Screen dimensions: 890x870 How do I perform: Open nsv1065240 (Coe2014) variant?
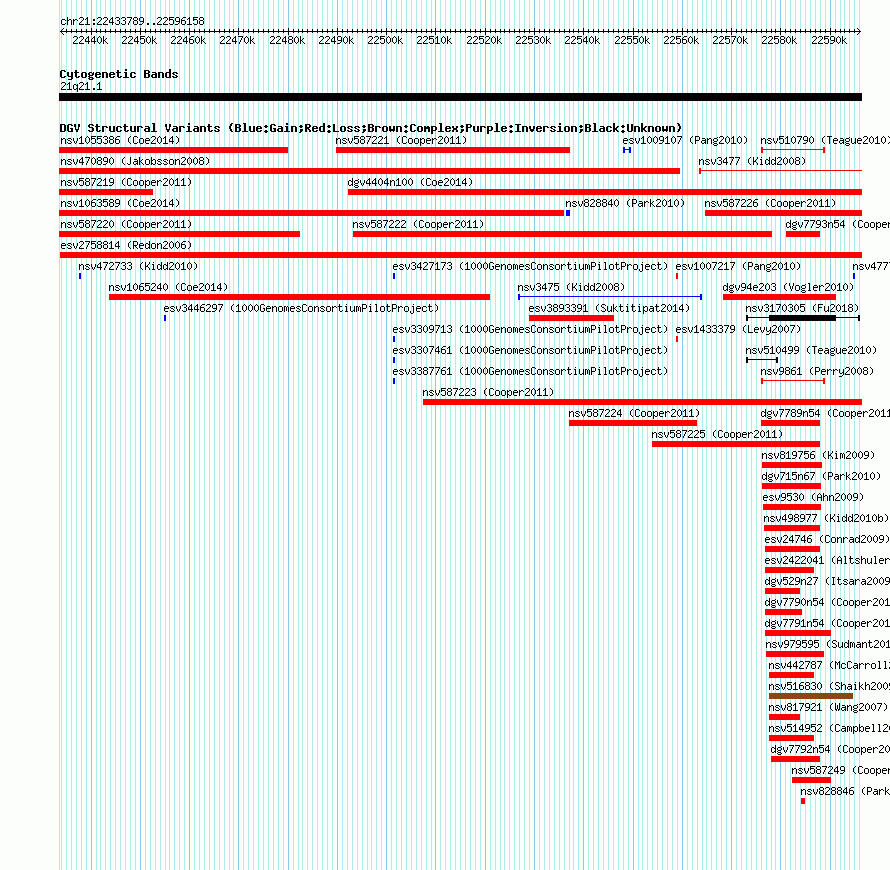pyautogui.click(x=299, y=297)
